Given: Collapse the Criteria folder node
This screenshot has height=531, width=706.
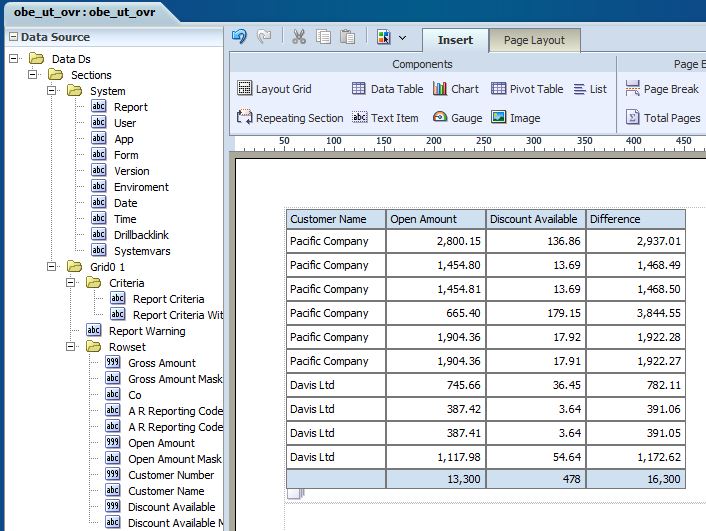Looking at the screenshot, I should [70, 283].
